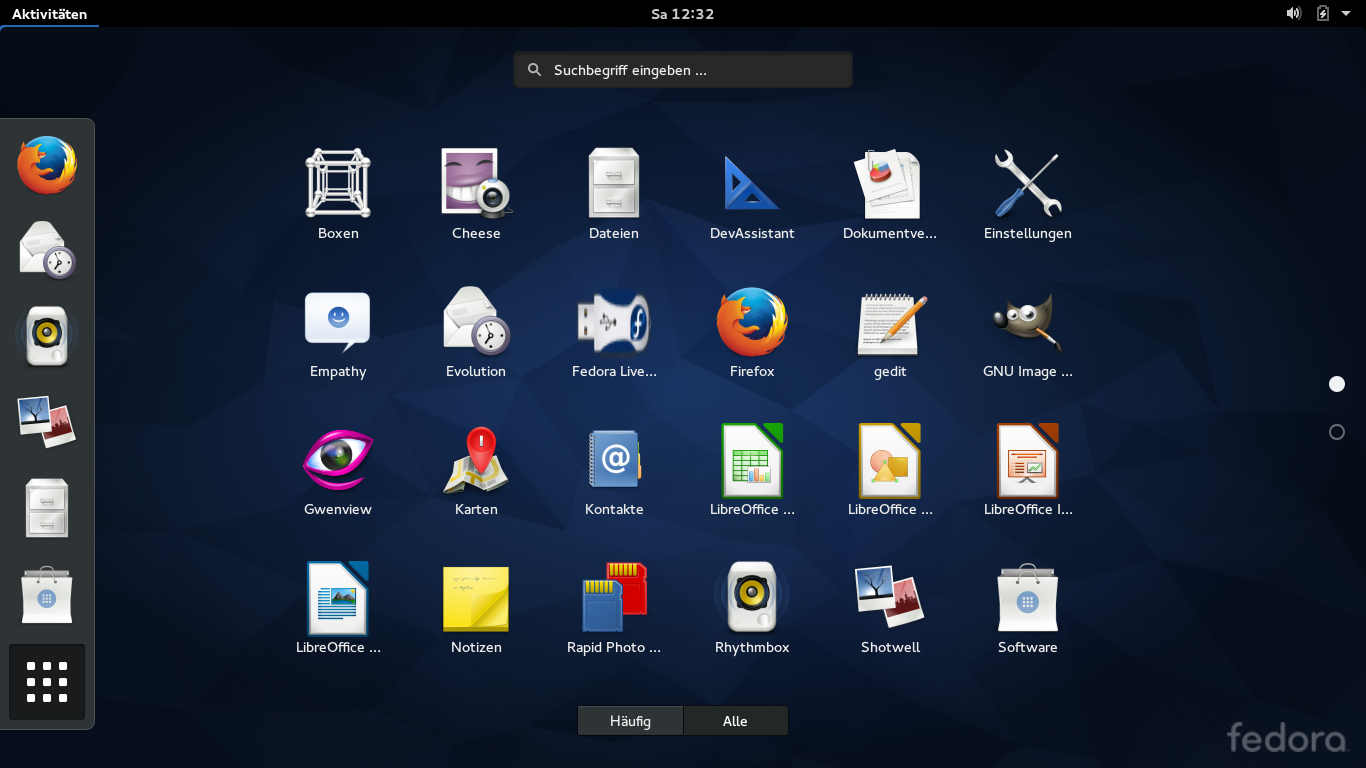Viewport: 1366px width, 768px height.
Task: Click the Suchbegriff eingeben search field
Action: (x=683, y=70)
